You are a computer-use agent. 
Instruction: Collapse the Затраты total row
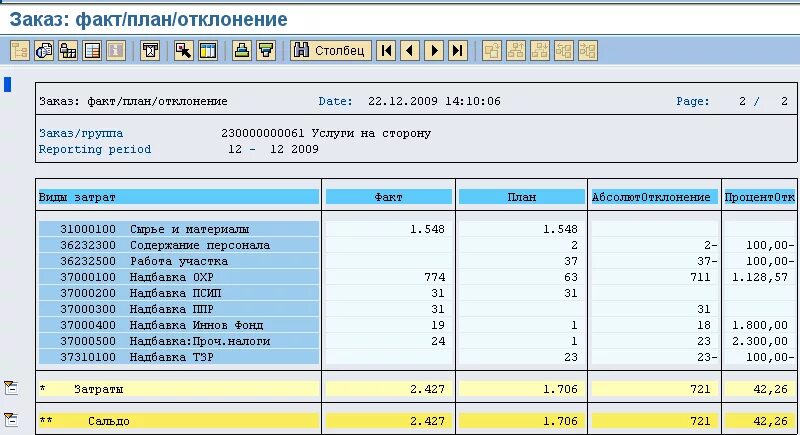pyautogui.click(x=11, y=388)
